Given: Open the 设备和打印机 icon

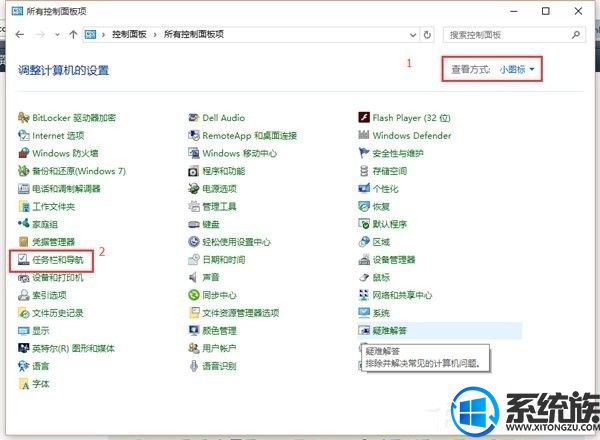Looking at the screenshot, I should click(23, 277).
